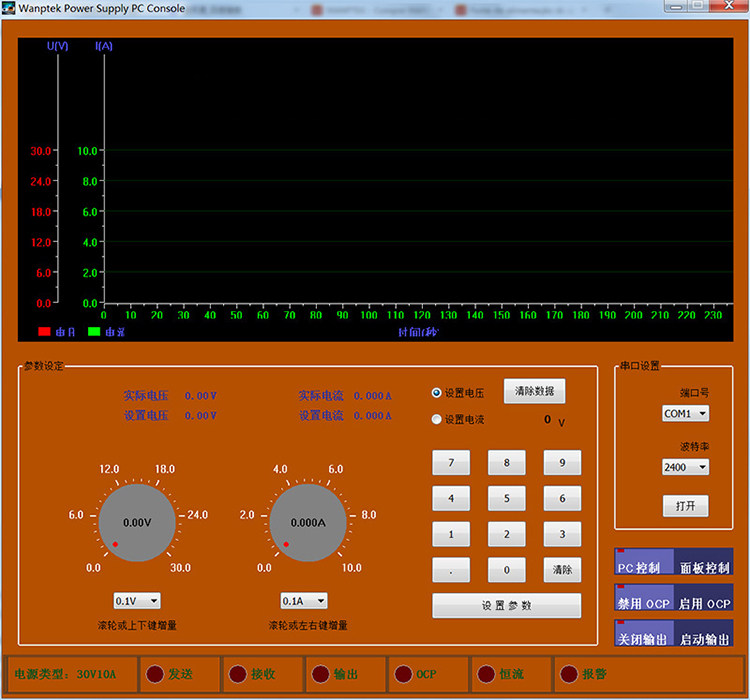The height and width of the screenshot is (700, 750).
Task: Click the OCP status indicator light
Action: point(403,674)
